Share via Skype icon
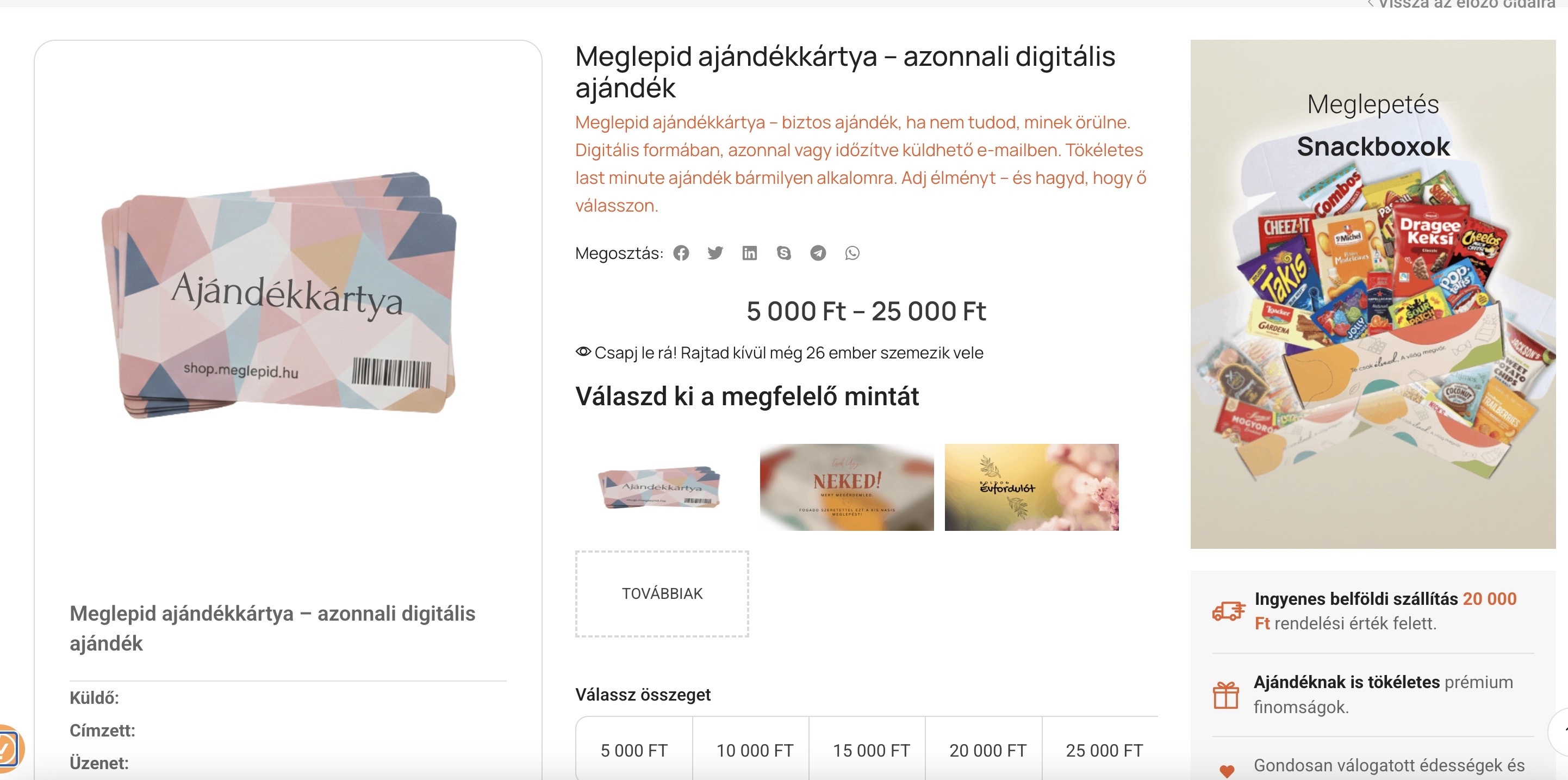The width and height of the screenshot is (1568, 780). click(x=784, y=253)
